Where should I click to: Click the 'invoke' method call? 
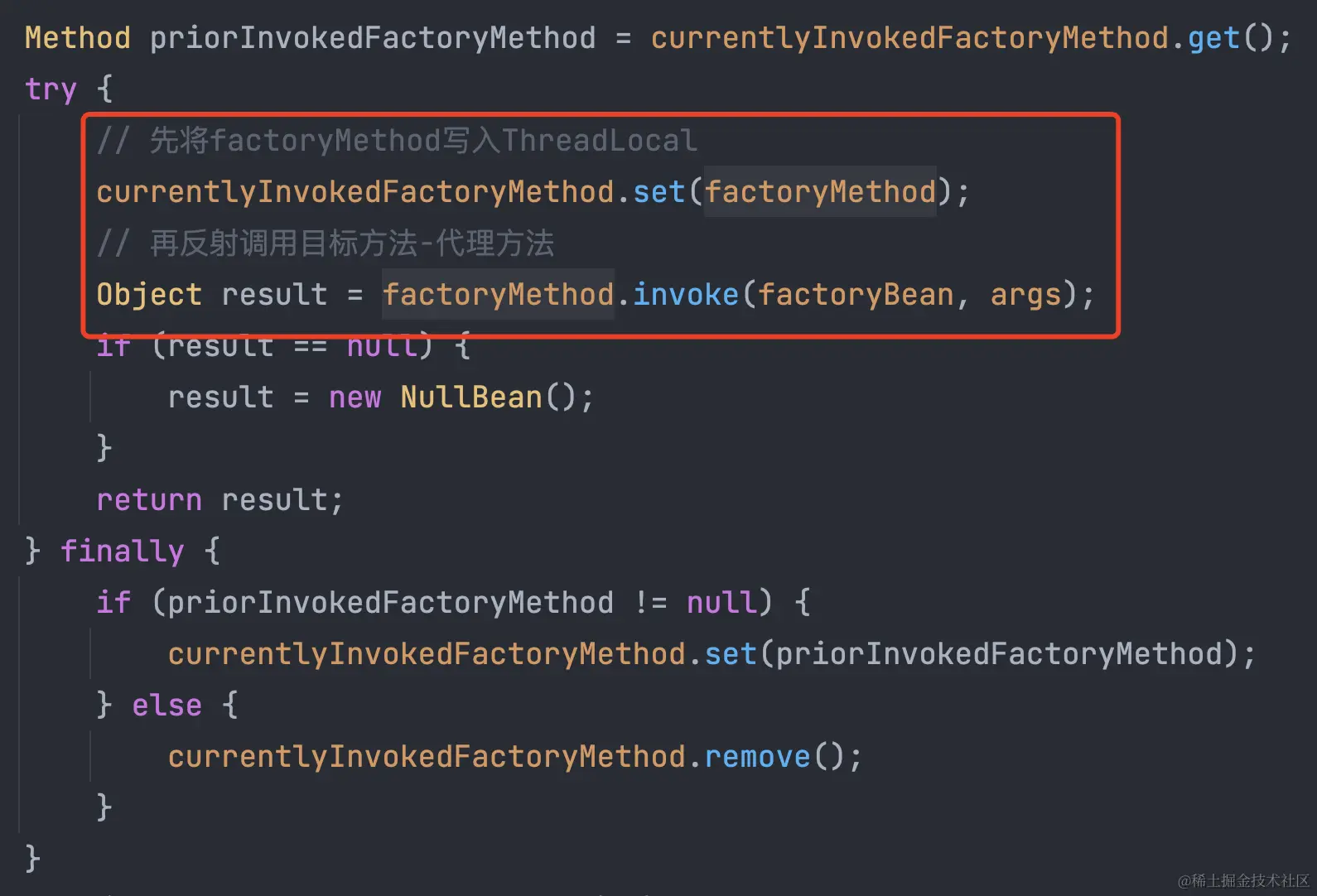[x=686, y=295]
